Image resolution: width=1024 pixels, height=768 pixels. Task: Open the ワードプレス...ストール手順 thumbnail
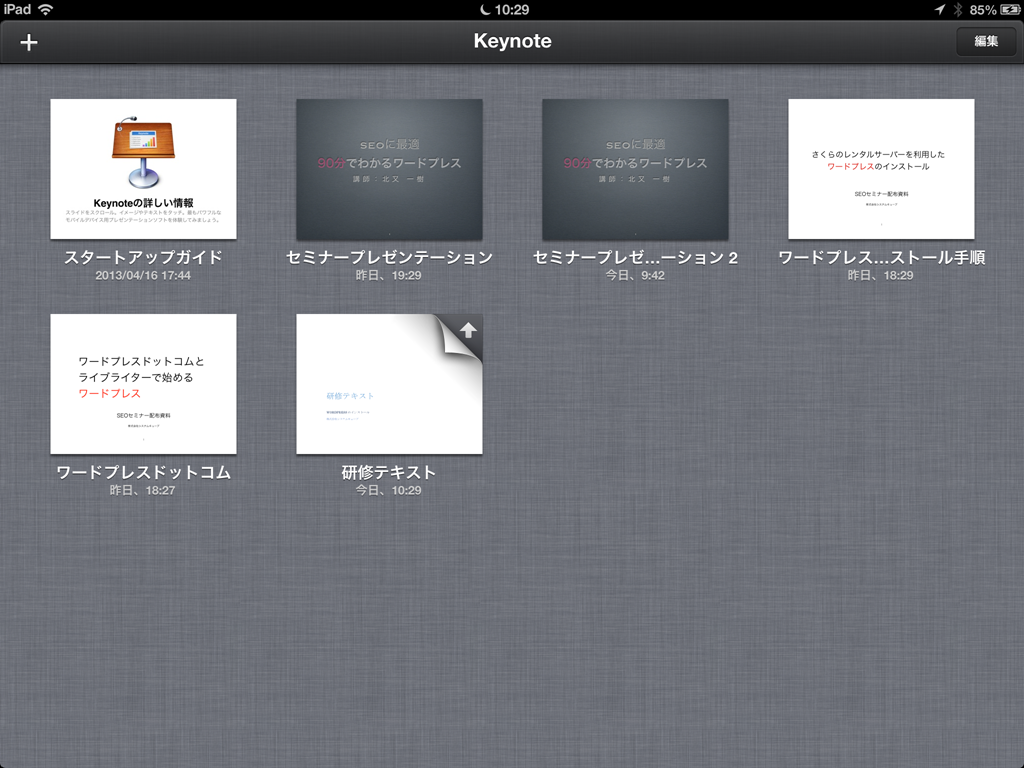pyautogui.click(x=881, y=169)
